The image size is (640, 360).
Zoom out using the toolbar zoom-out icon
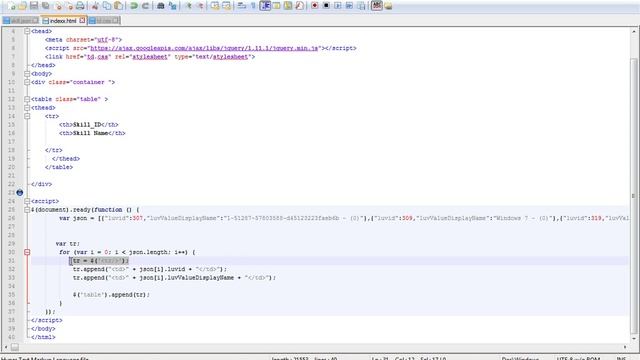coord(200,6)
